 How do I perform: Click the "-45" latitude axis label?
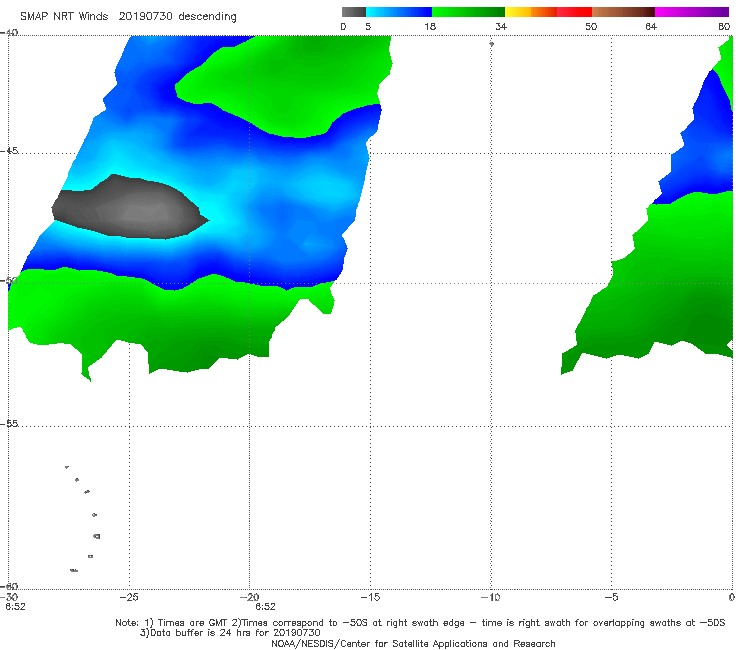point(9,151)
